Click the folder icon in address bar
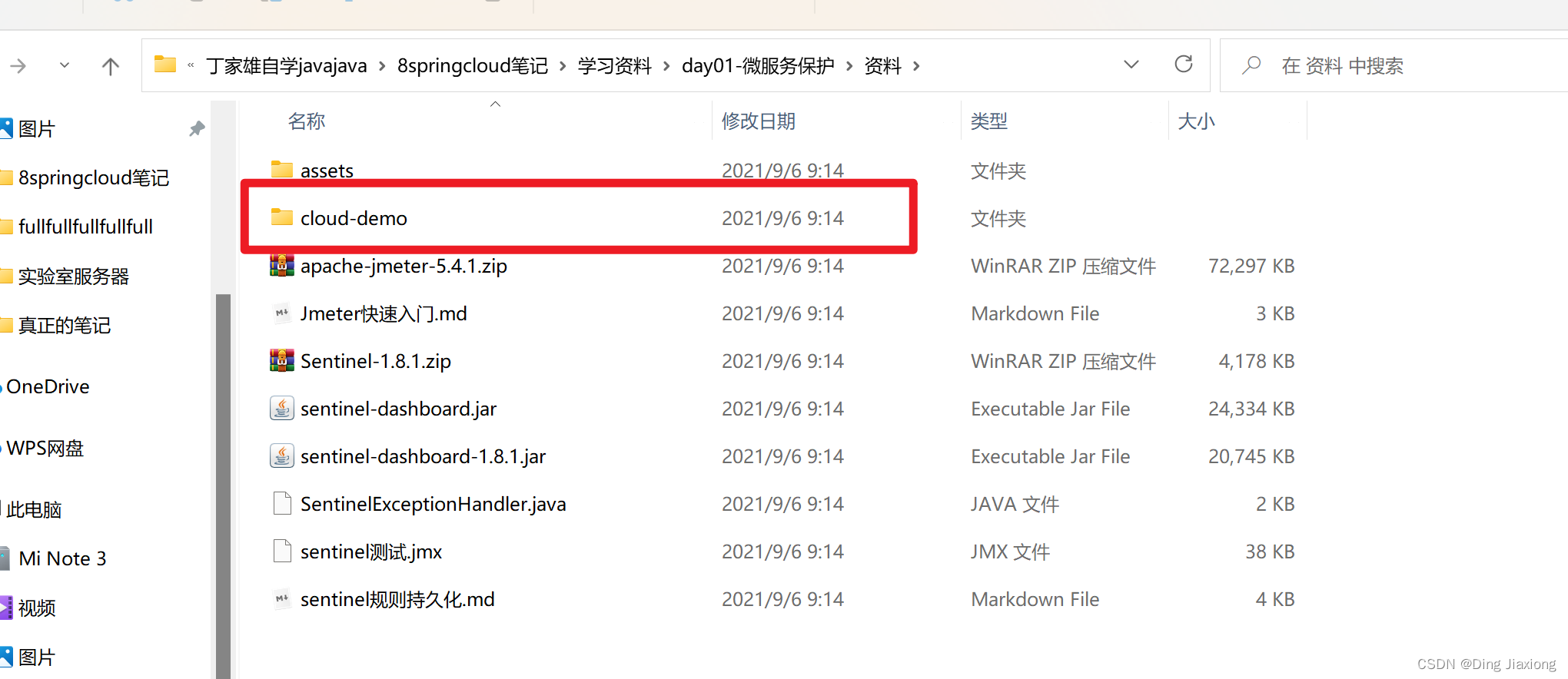 (165, 65)
